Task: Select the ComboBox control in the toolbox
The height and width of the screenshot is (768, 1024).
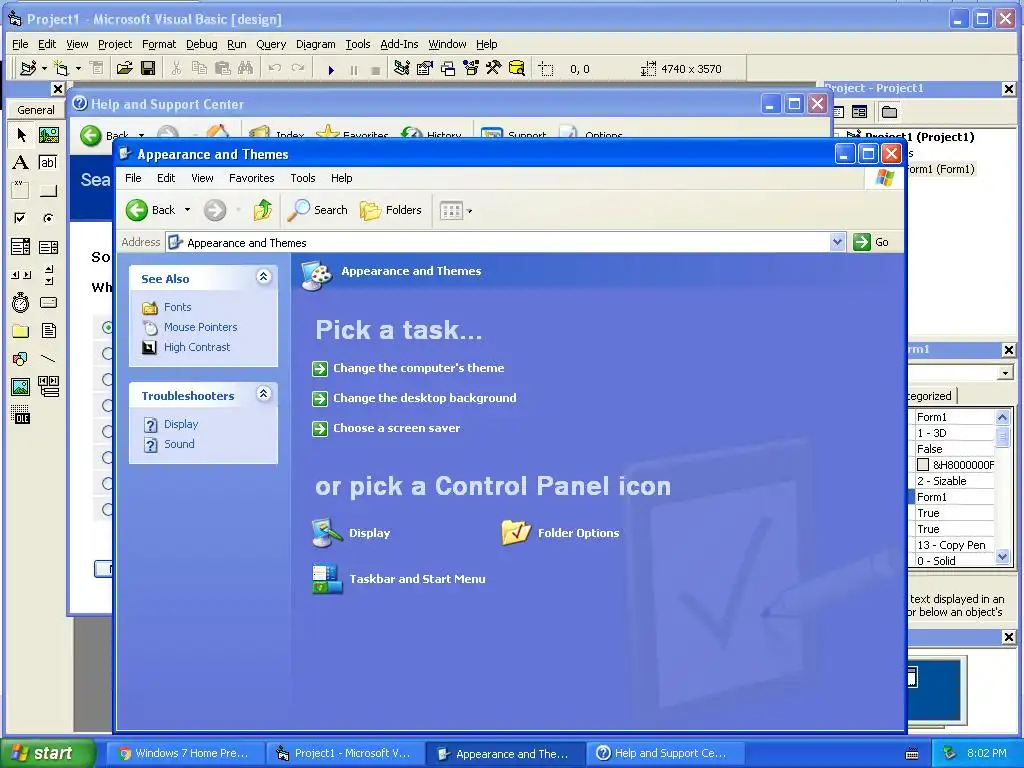Action: tap(21, 246)
